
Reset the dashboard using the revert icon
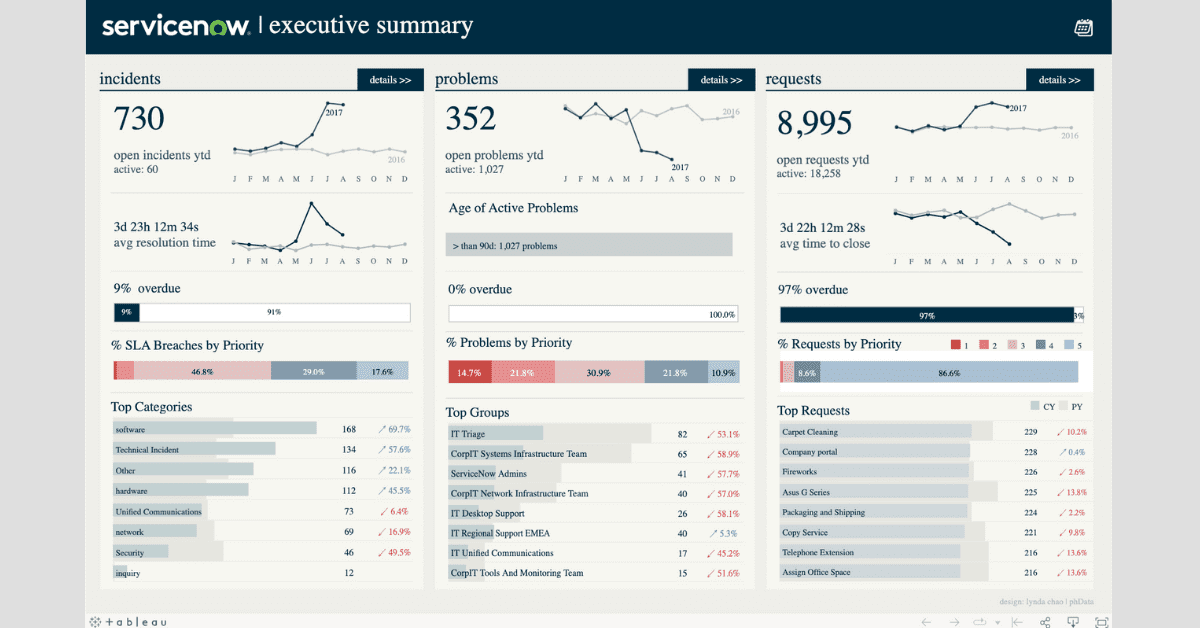1016,622
